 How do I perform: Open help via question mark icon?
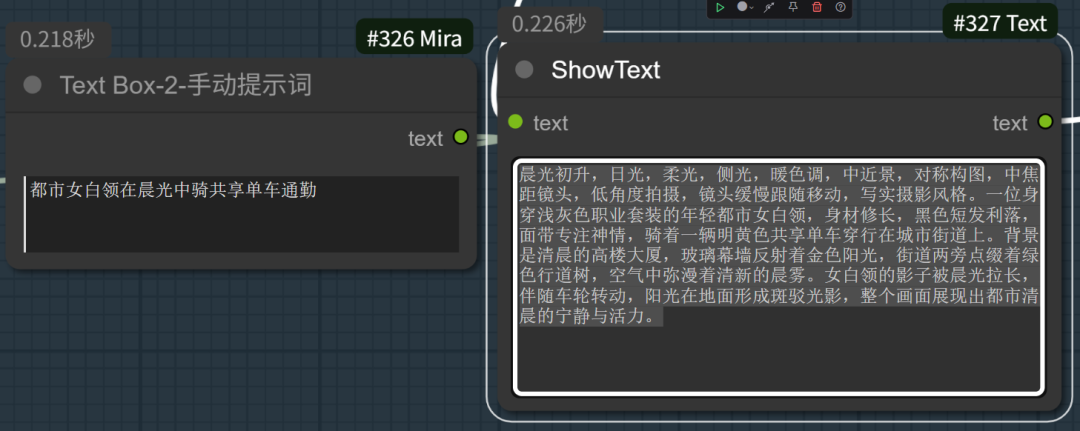pyautogui.click(x=840, y=7)
